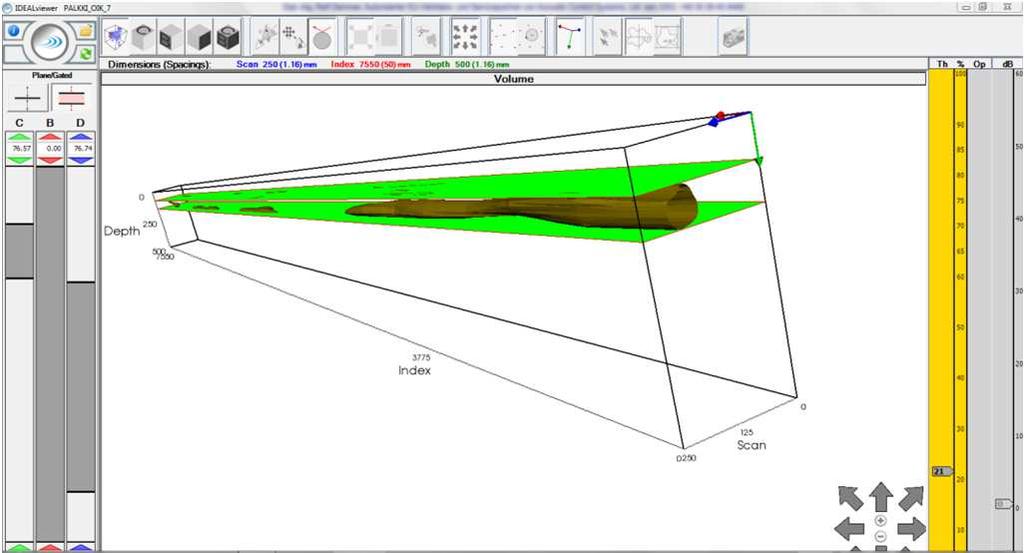This screenshot has height=553, width=1024.
Task: Click the blank button below the info icon
Action: pos(14,54)
